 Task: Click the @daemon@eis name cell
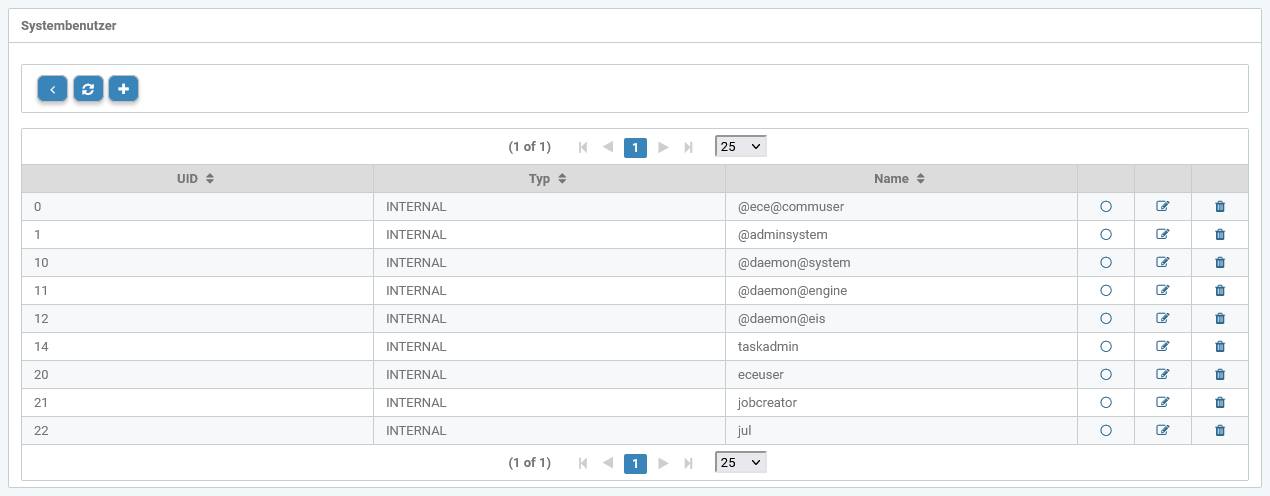point(782,319)
